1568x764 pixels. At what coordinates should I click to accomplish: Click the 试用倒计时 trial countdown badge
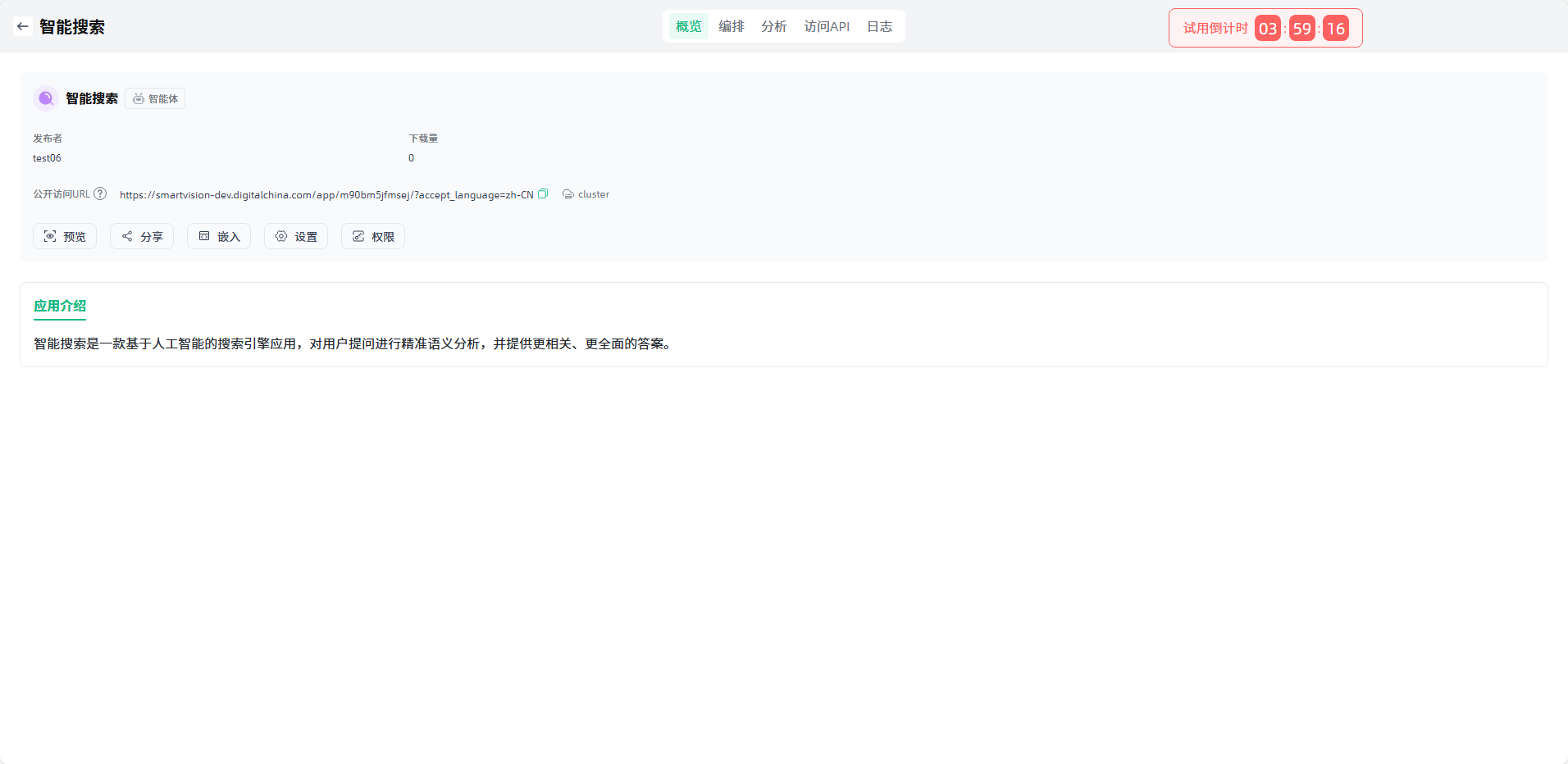coord(1265,28)
